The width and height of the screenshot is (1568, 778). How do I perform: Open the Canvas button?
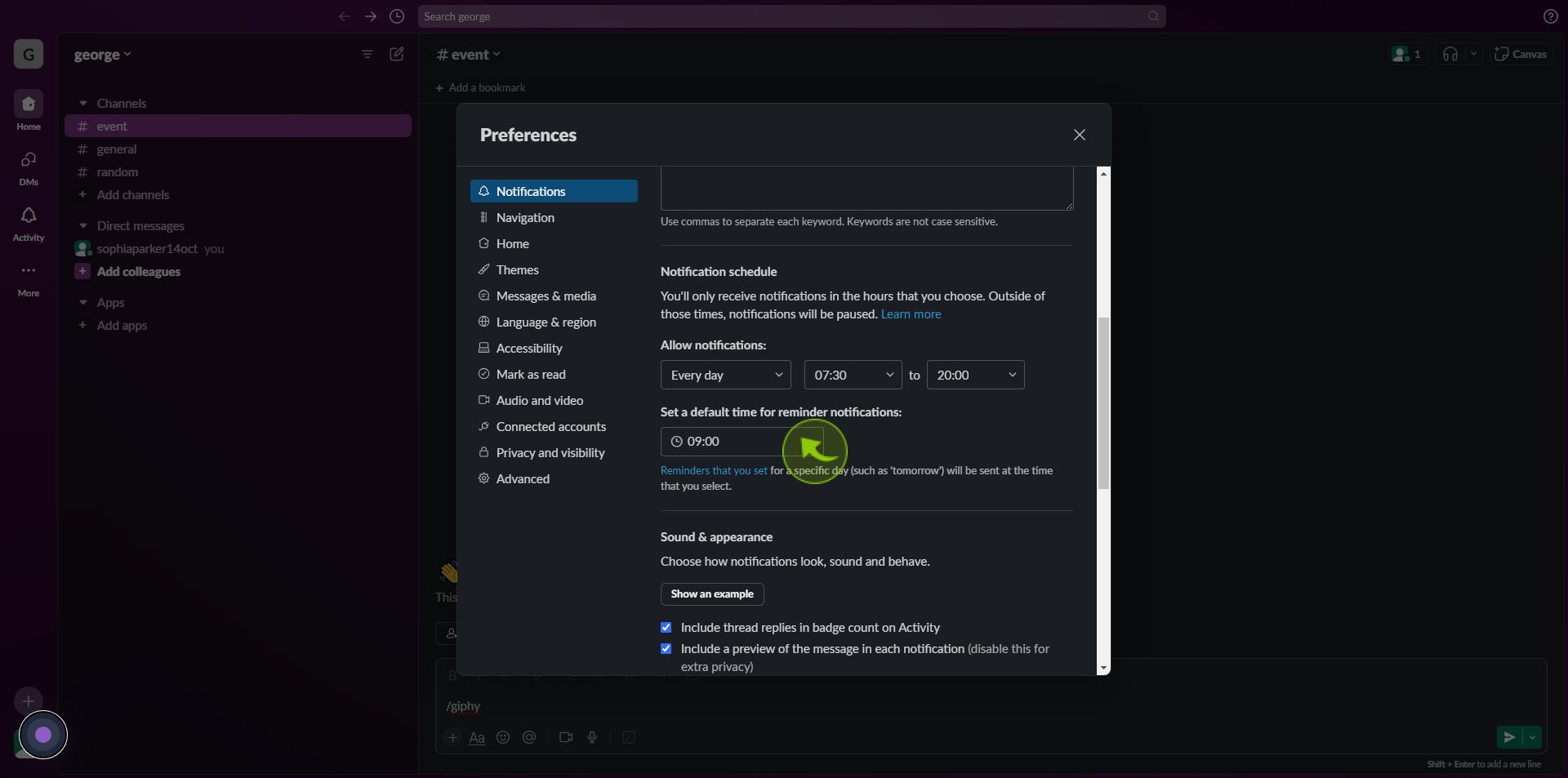click(x=1521, y=54)
